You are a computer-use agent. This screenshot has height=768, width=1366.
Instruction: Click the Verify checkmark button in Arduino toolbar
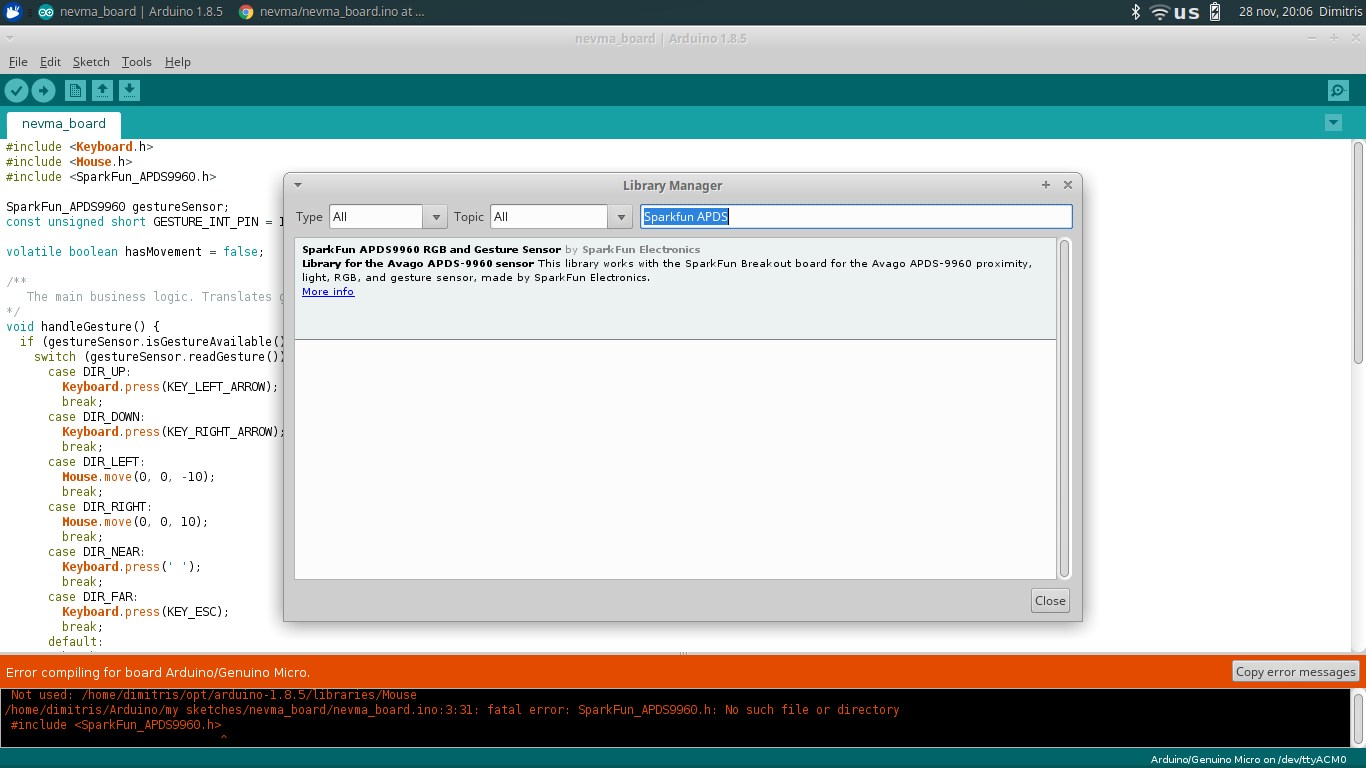point(16,91)
